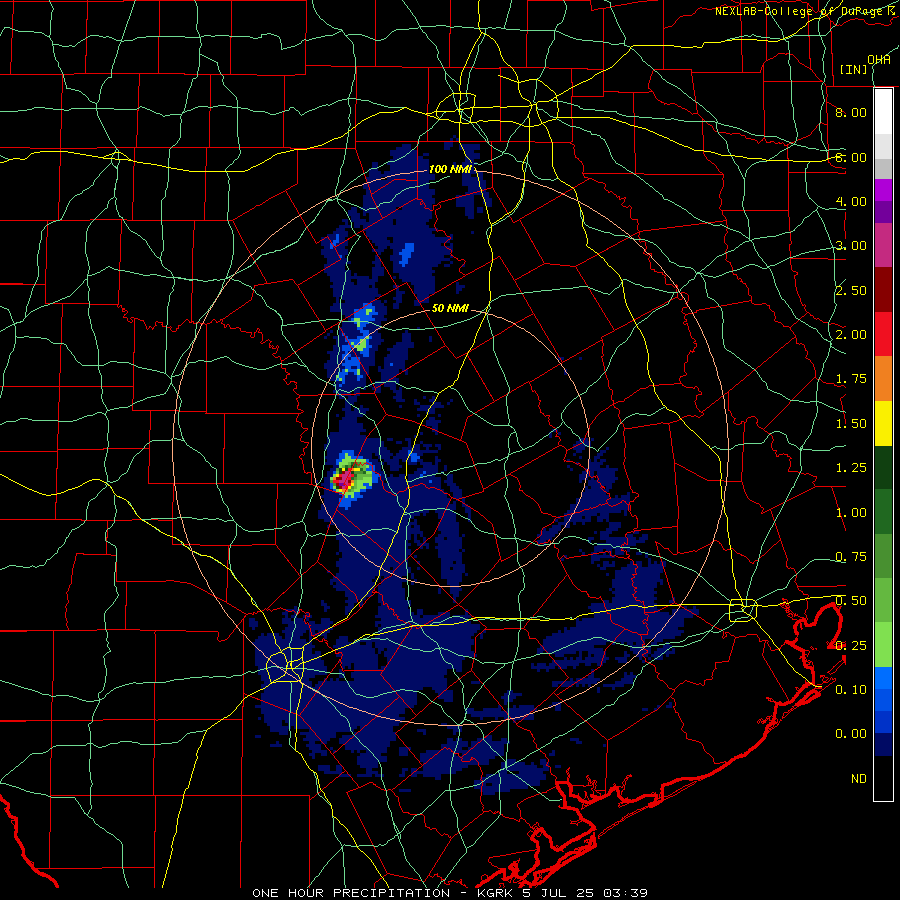Select the yellow legend swatch
Image resolution: width=900 pixels, height=900 pixels.
point(883,424)
